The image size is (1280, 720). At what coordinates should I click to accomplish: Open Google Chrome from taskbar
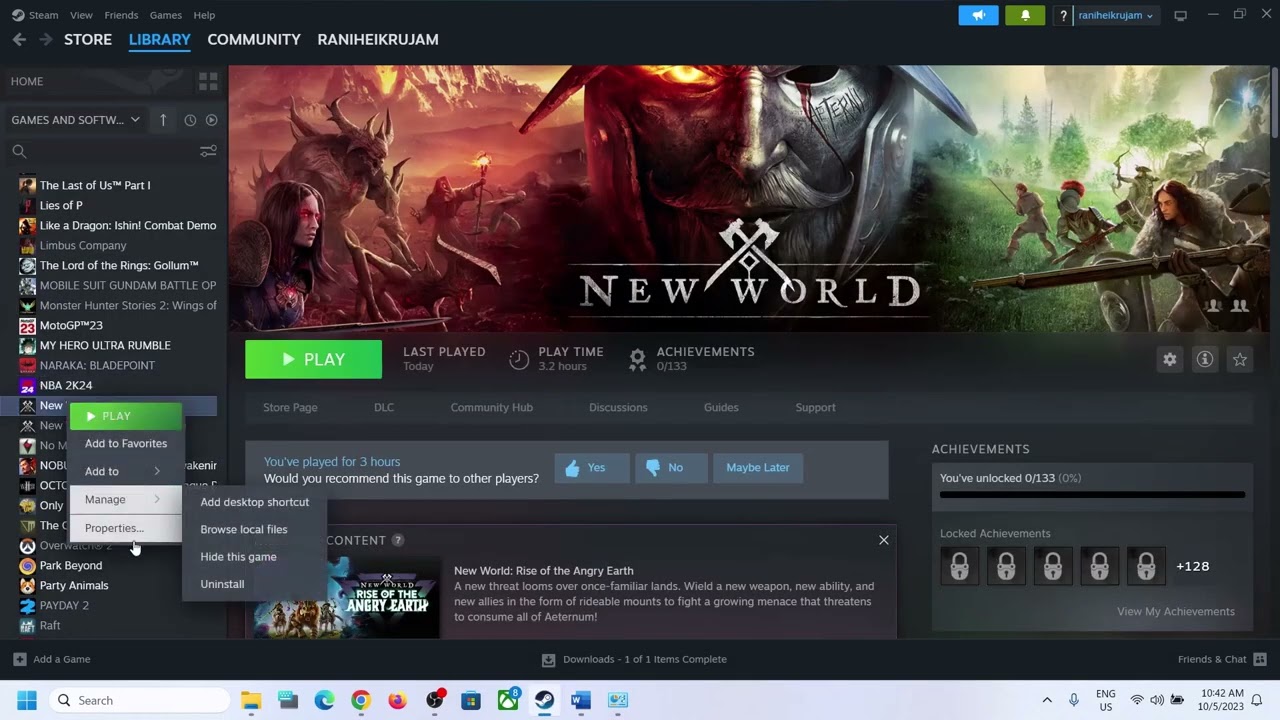click(x=361, y=700)
